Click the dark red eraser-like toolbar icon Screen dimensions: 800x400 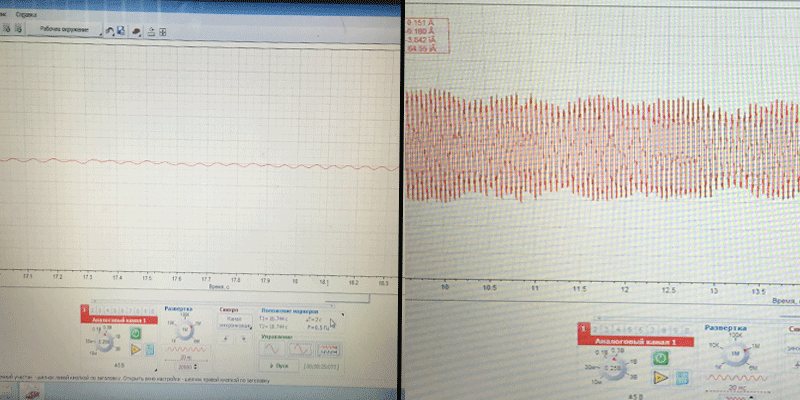coord(135,30)
